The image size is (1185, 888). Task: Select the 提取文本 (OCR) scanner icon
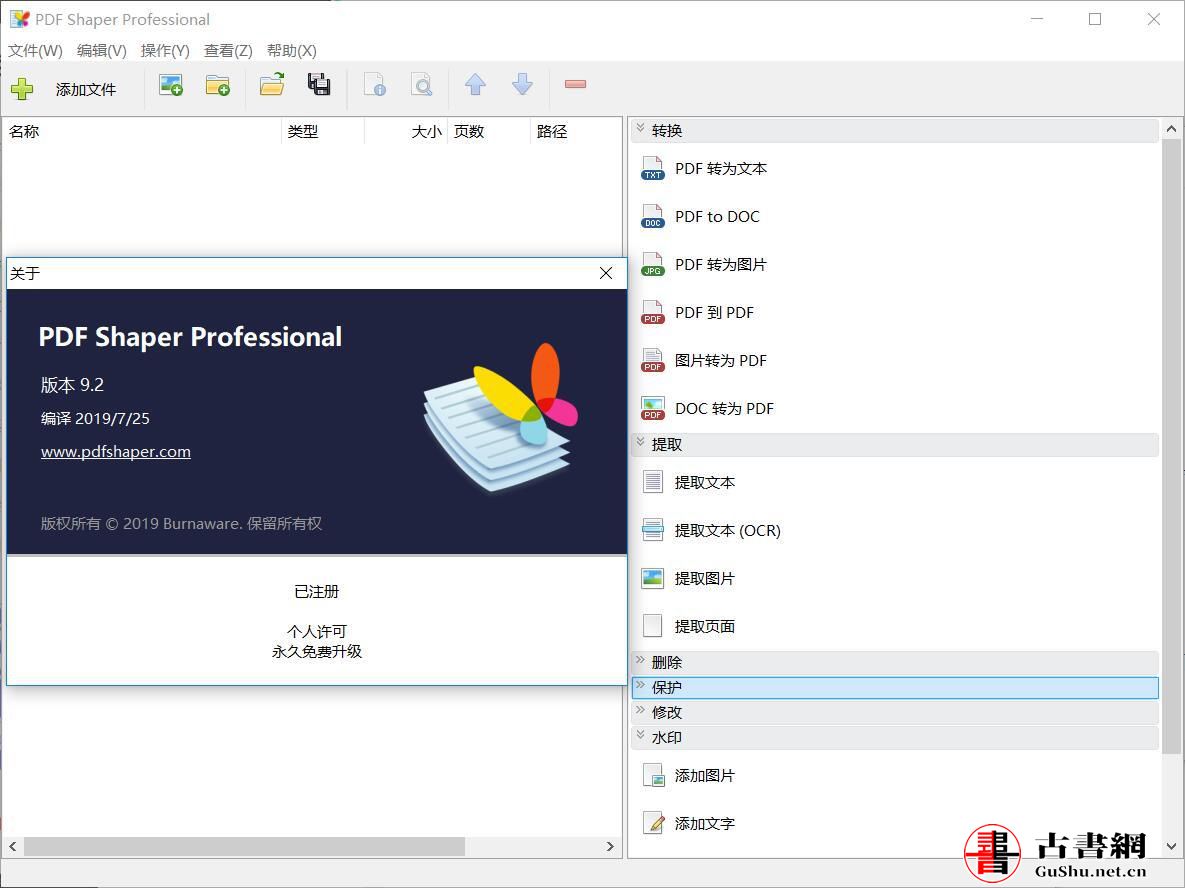pos(652,531)
